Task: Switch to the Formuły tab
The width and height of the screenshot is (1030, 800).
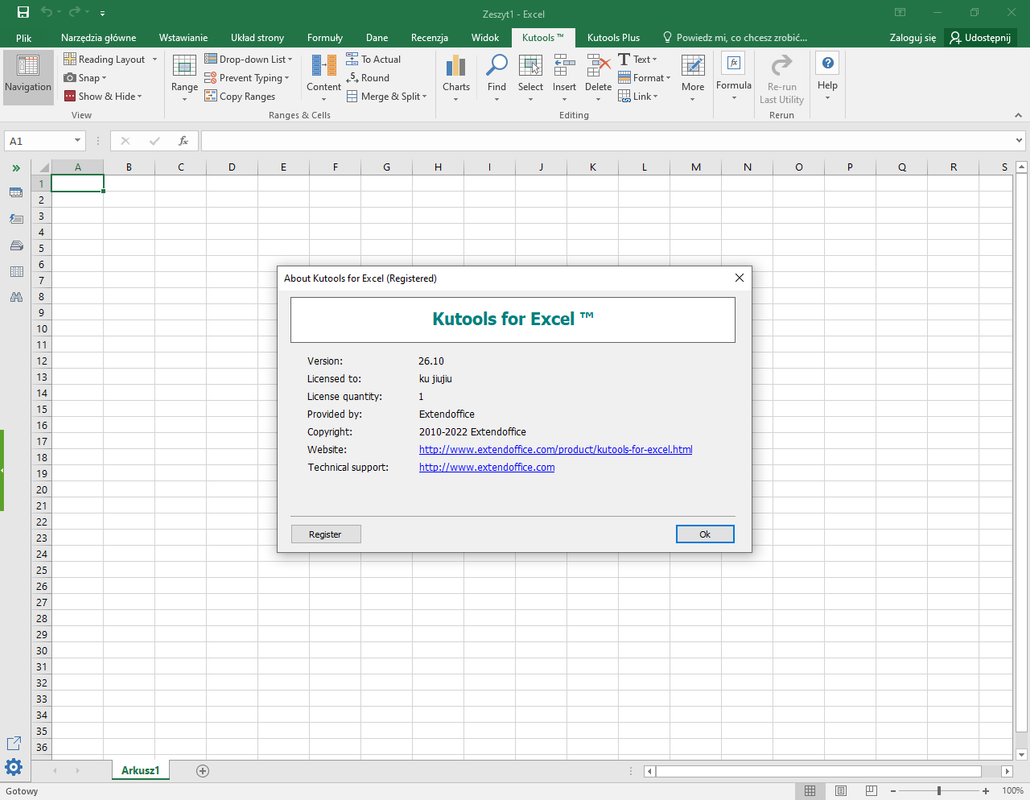Action: (x=325, y=37)
